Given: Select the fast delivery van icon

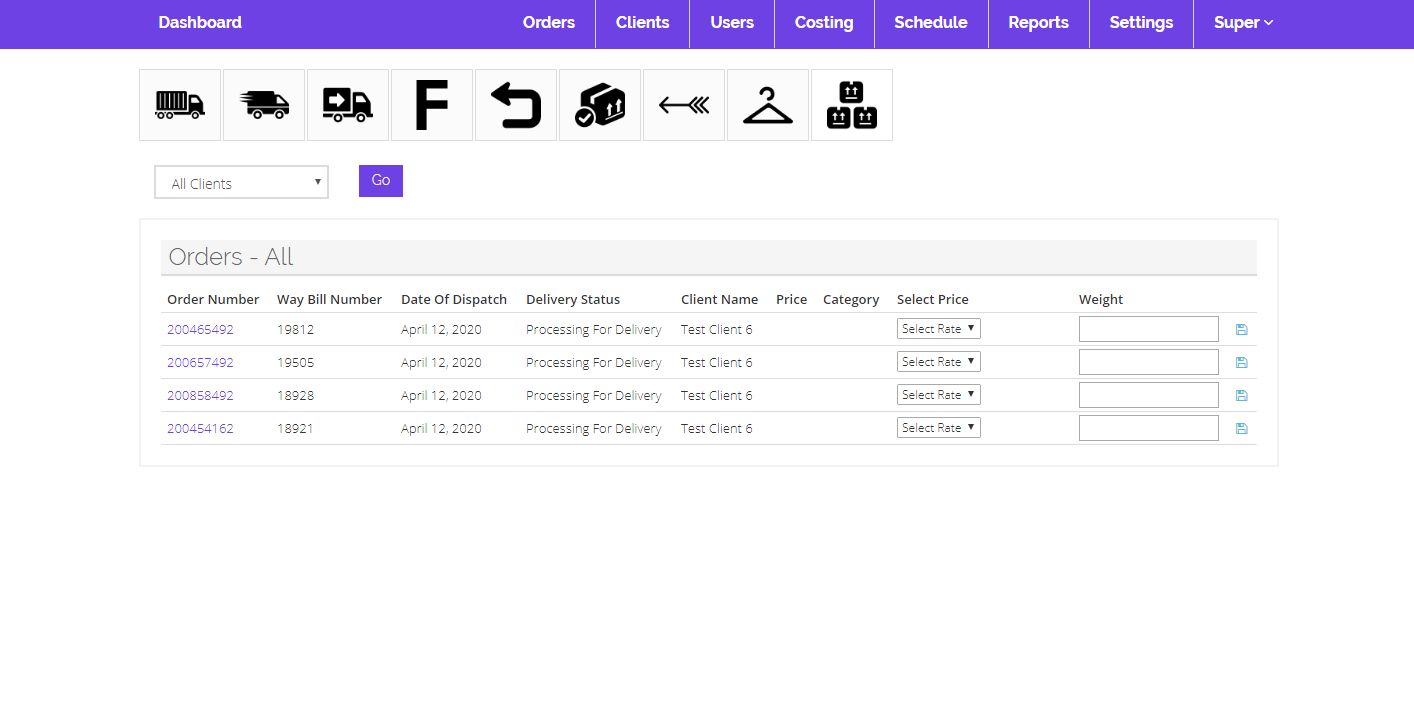Looking at the screenshot, I should pos(264,105).
